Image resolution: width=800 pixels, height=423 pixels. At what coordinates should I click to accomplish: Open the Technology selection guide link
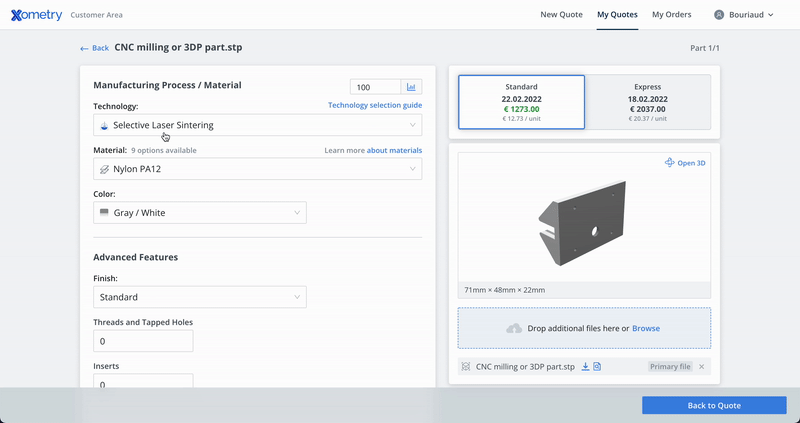[x=374, y=105]
